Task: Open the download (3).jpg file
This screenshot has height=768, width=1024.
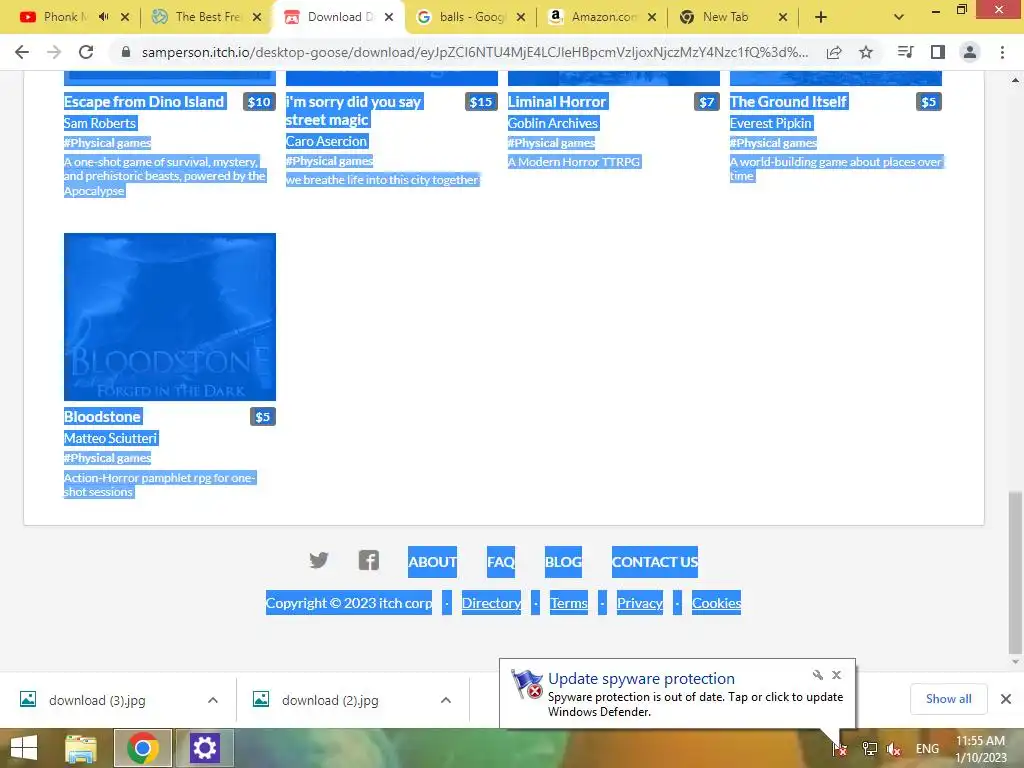Action: click(x=97, y=700)
